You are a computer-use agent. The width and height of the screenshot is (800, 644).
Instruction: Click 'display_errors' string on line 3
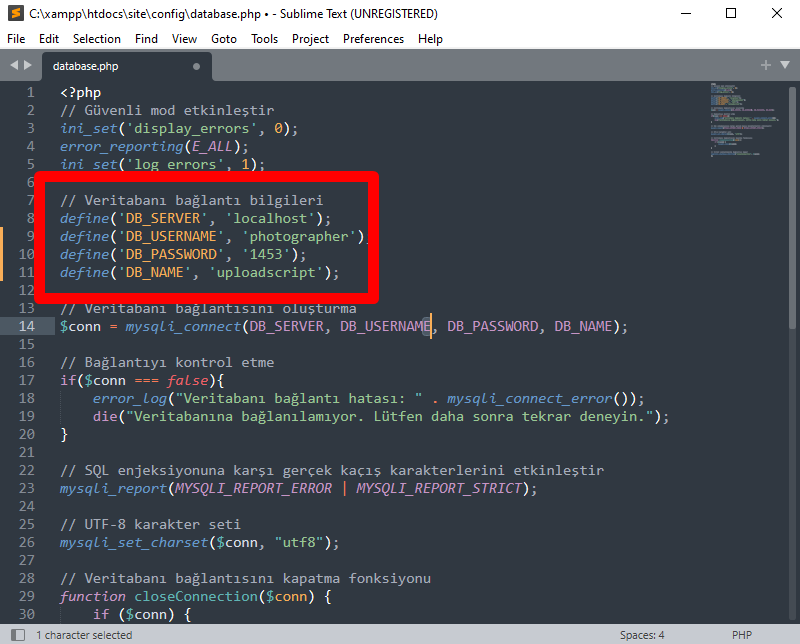point(191,128)
